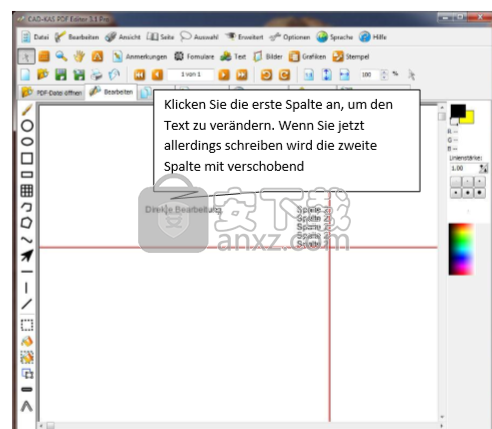Select the pencil freehand drawing tool
The image size is (492, 429).
click(x=27, y=110)
